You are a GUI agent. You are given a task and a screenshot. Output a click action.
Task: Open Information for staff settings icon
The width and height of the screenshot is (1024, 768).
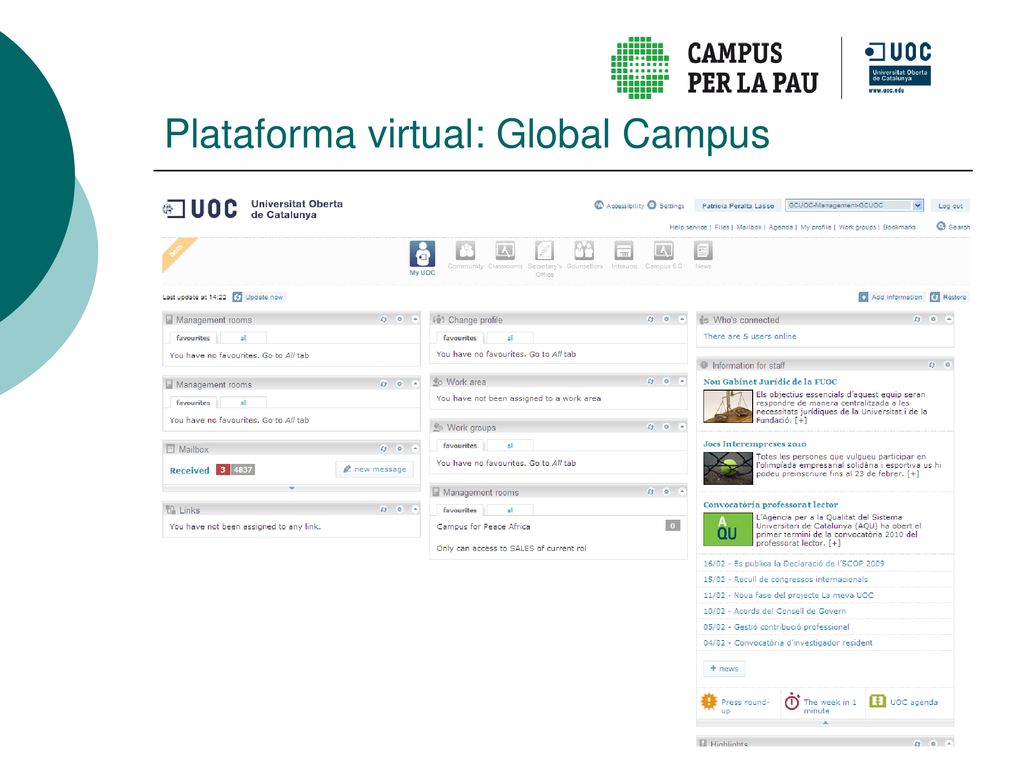(948, 365)
